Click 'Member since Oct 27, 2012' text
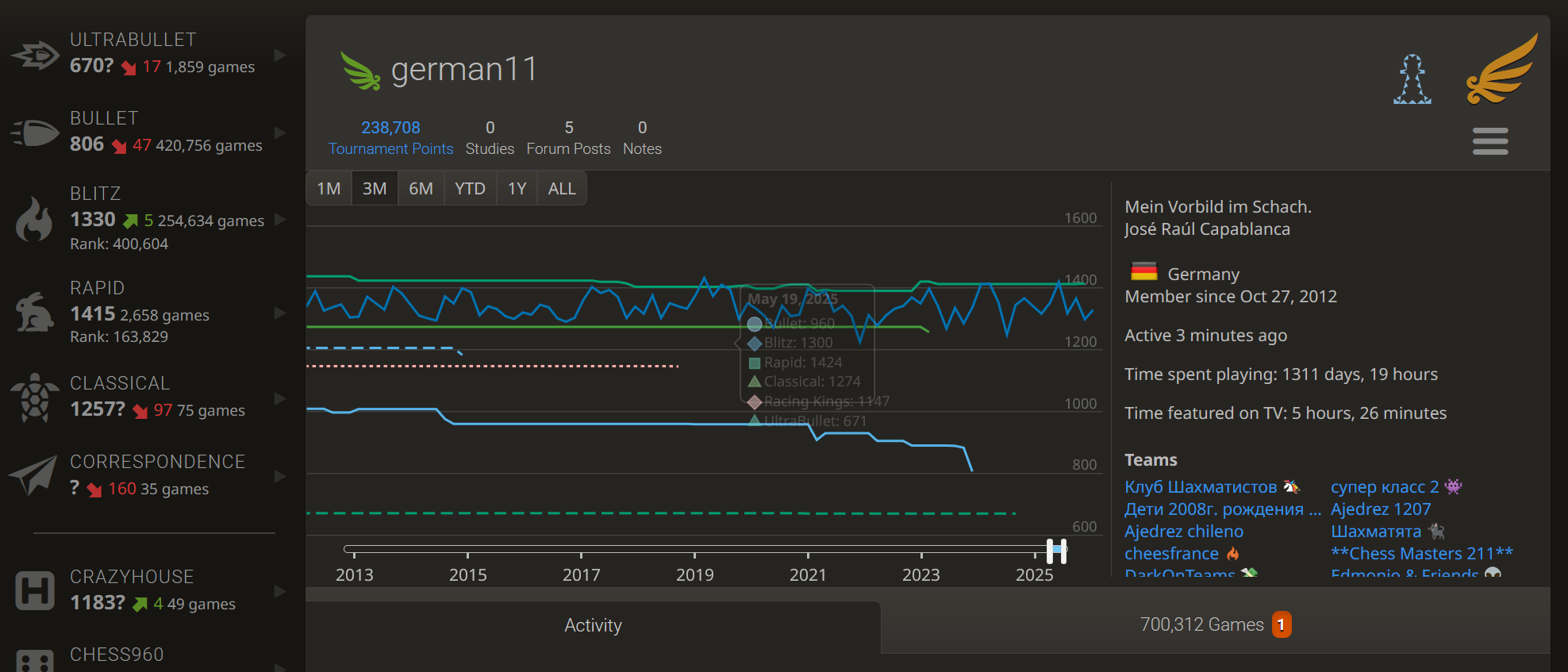Screen dimensions: 1568x672 pyautogui.click(x=1231, y=296)
